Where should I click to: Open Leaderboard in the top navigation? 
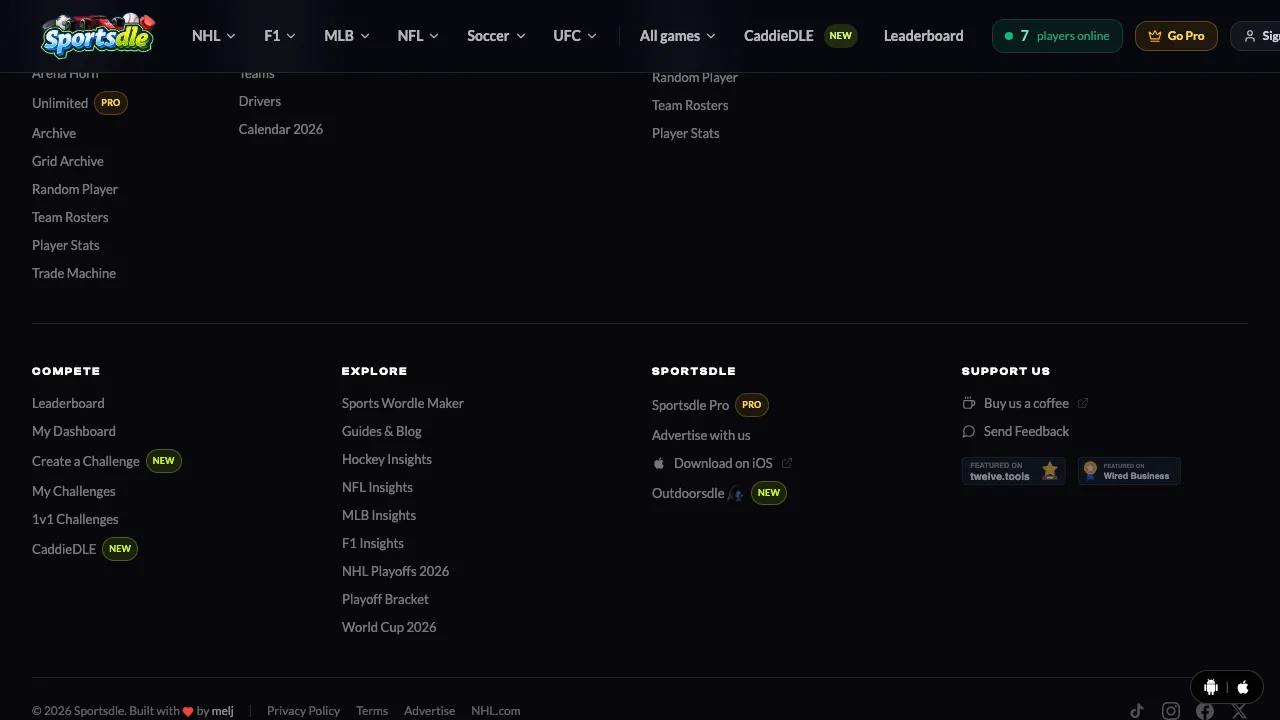(x=924, y=36)
